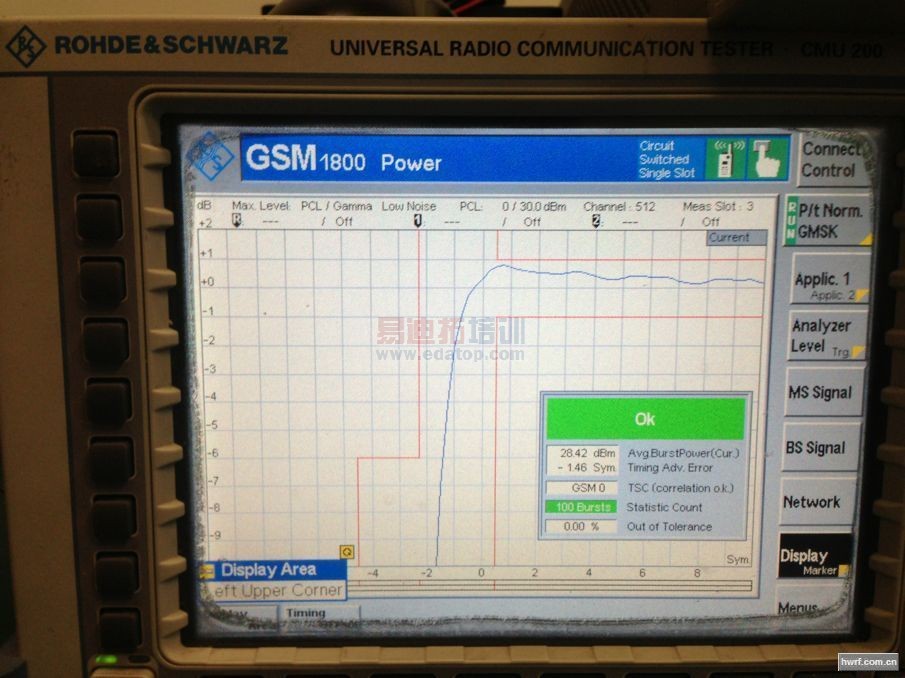Screen dimensions: 905x678
Task: Click the green Ok result box
Action: tap(645, 419)
